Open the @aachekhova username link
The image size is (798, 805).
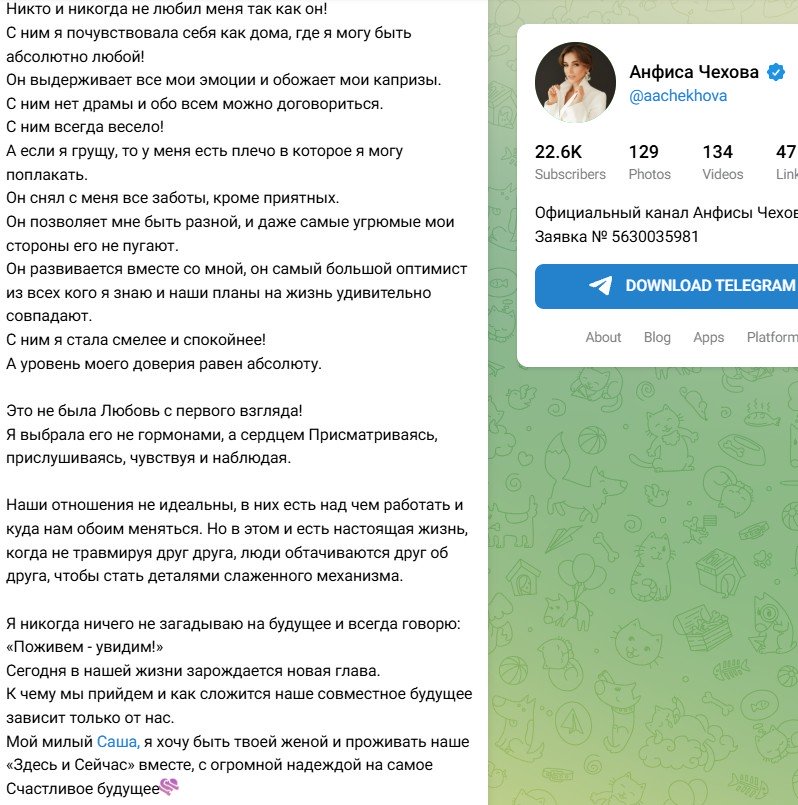pos(678,96)
